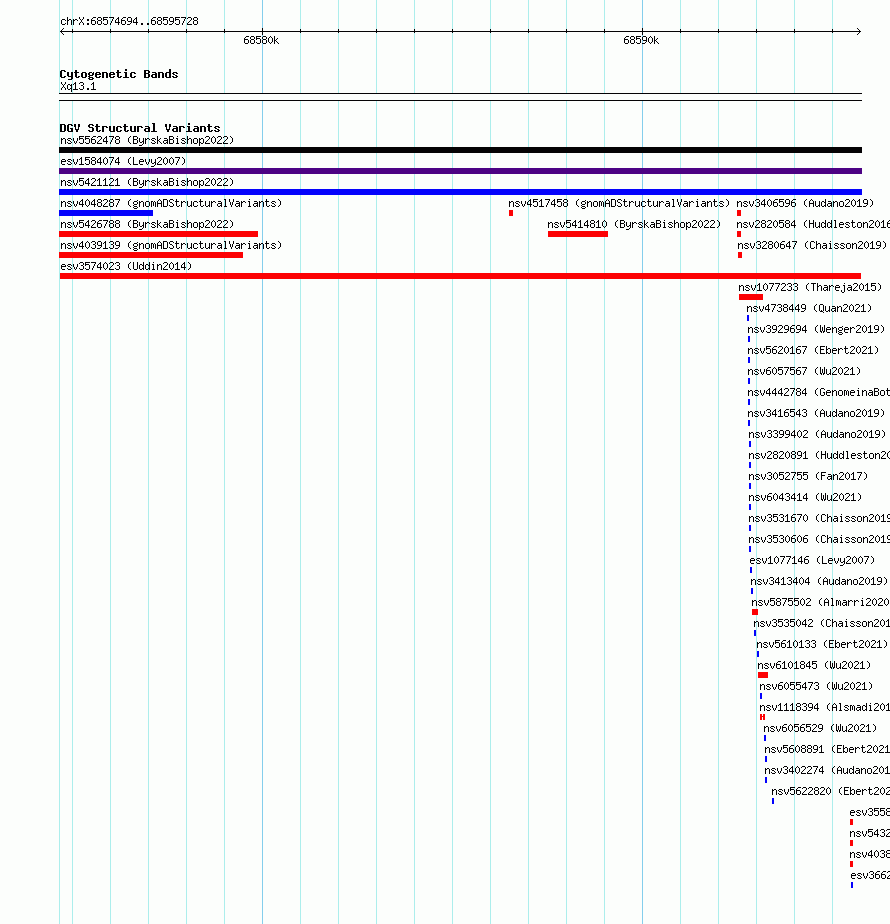The width and height of the screenshot is (890, 924).
Task: Click nsv6056529 (Wu2021) label
Action: 820,728
